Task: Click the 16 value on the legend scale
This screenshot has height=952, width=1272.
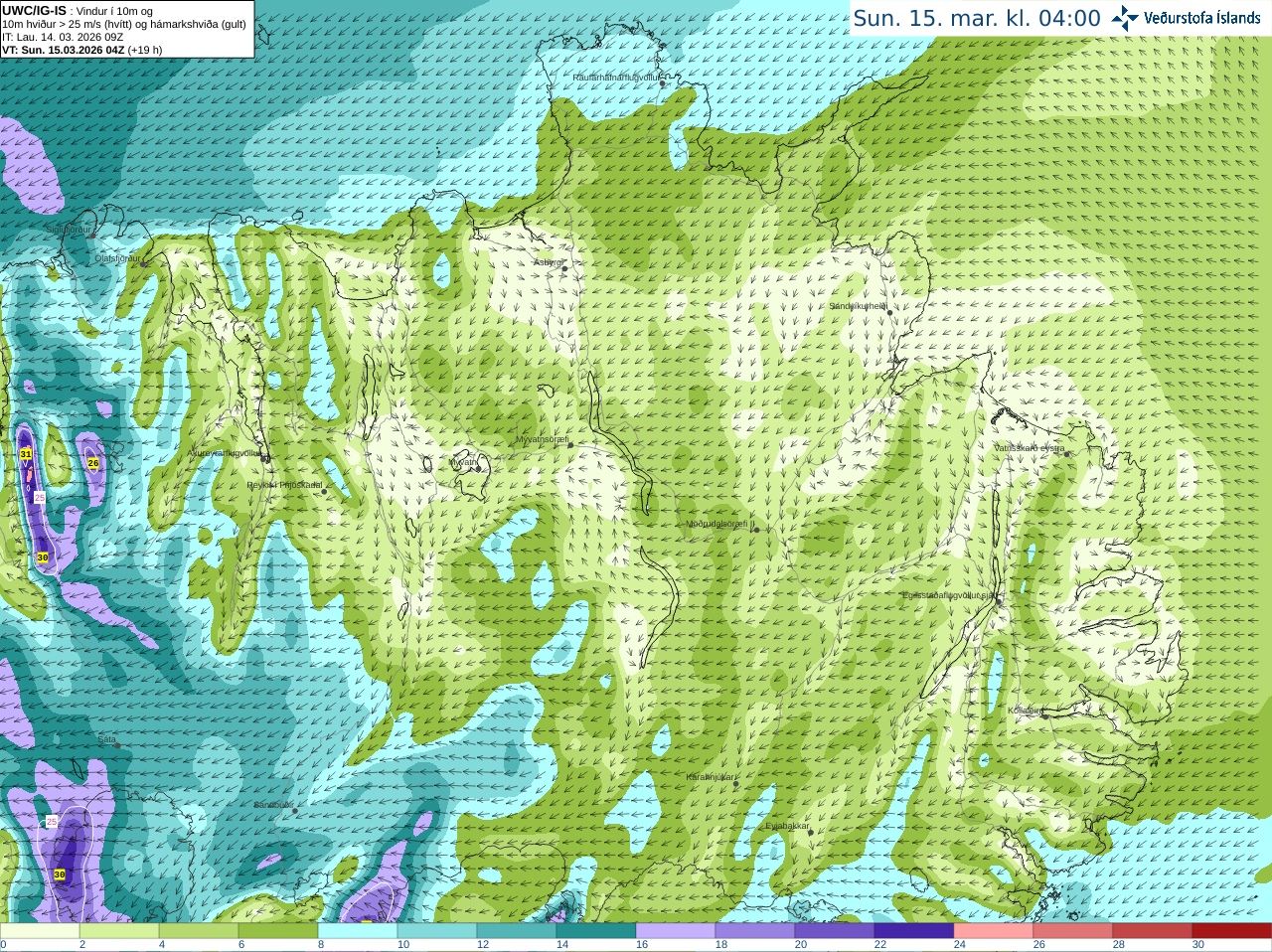Action: 642,945
